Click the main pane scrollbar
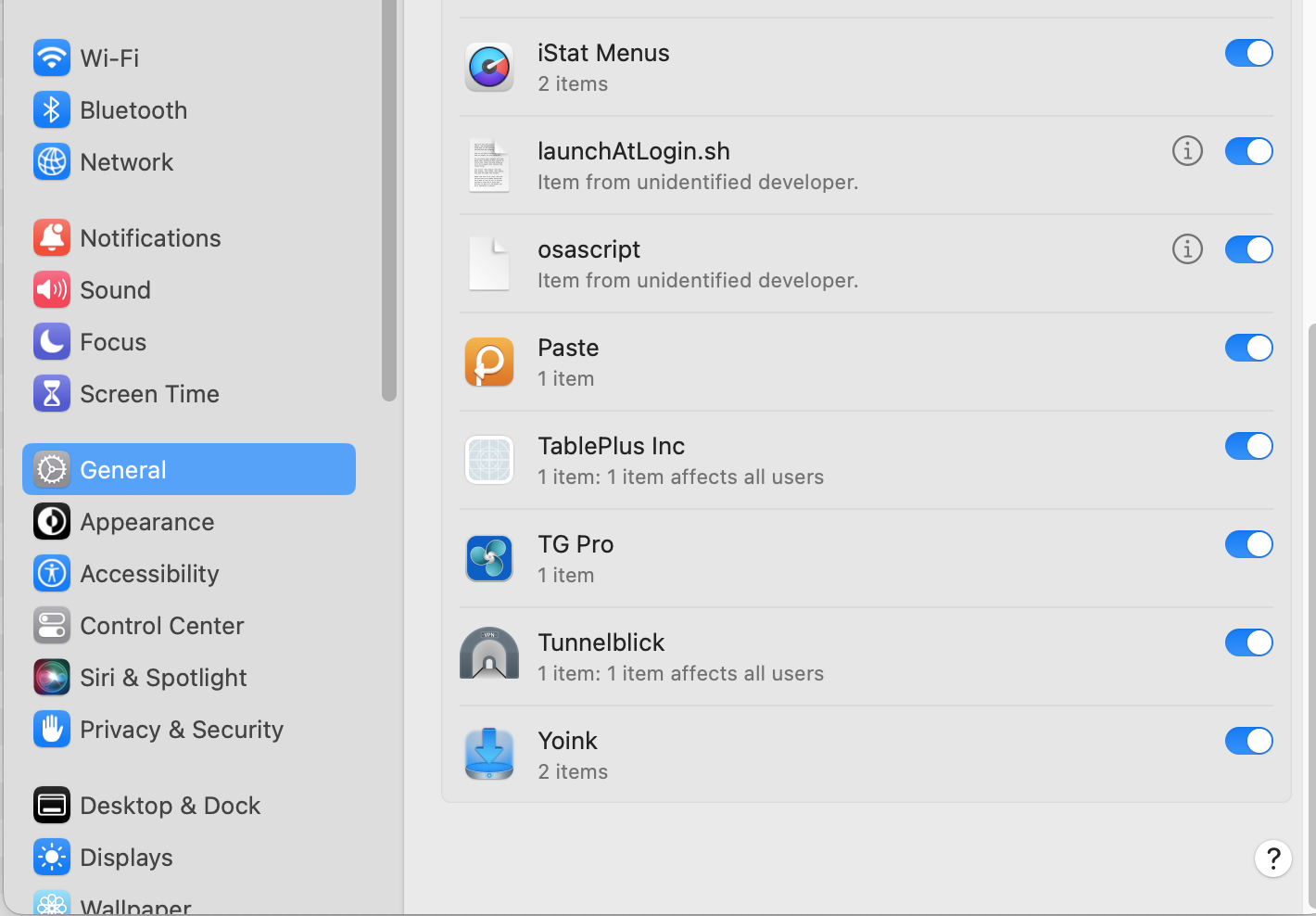The width and height of the screenshot is (1316, 916). [x=1311, y=617]
